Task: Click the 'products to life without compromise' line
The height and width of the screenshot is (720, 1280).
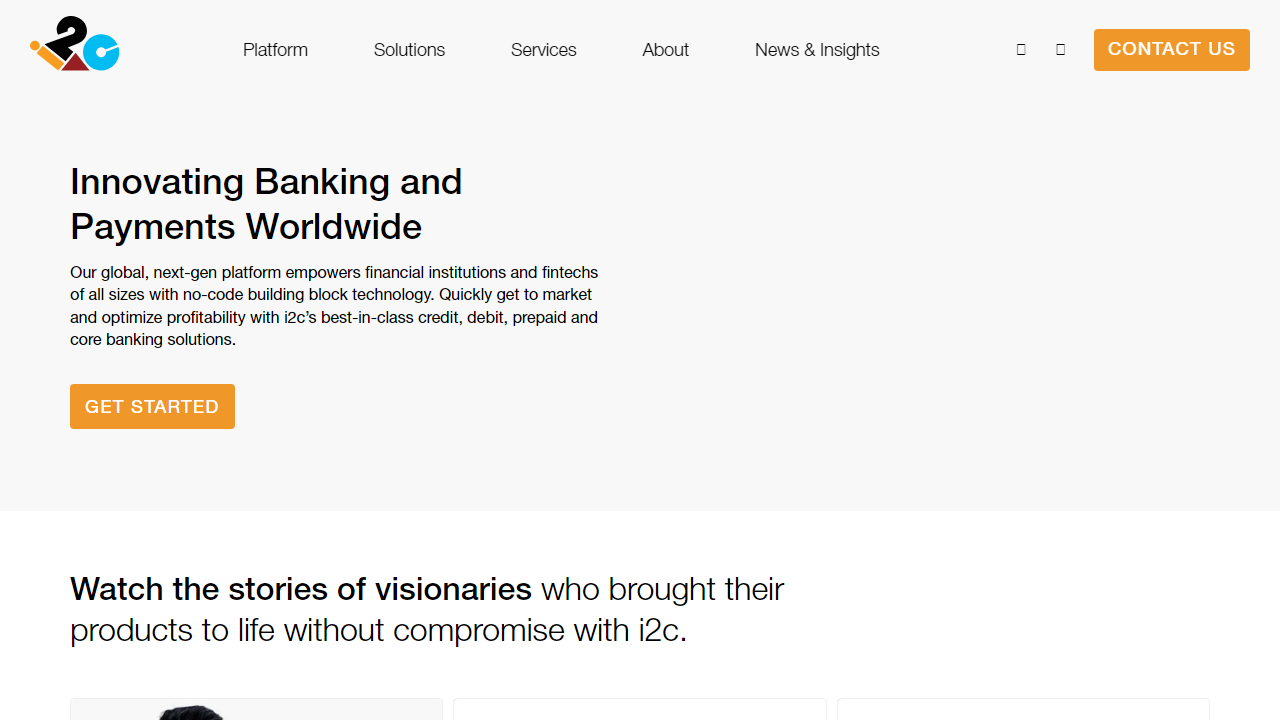Action: 378,631
